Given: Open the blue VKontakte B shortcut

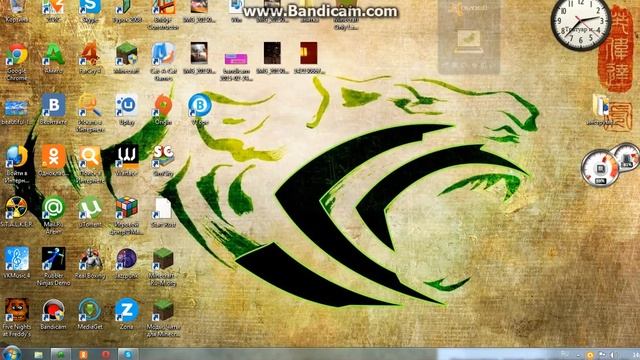Looking at the screenshot, I should pyautogui.click(x=53, y=105).
